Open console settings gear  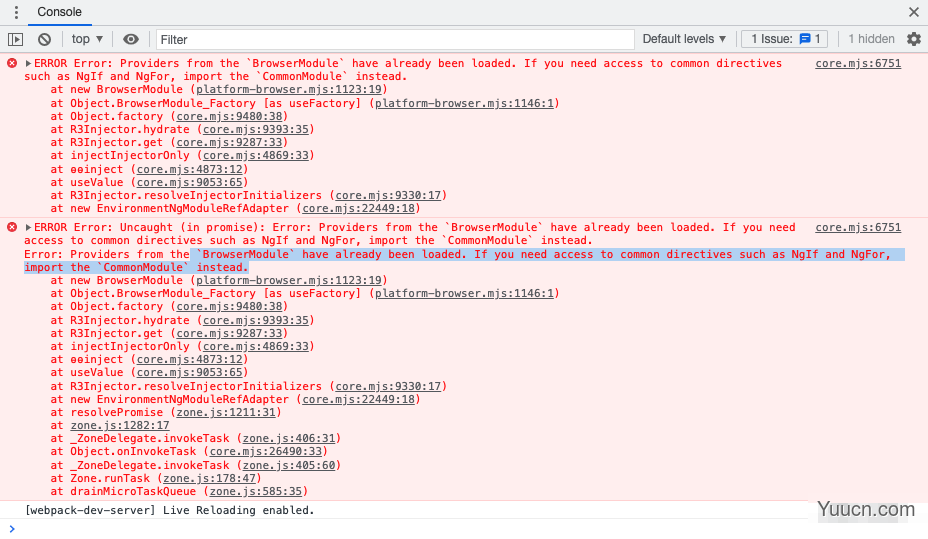coord(914,39)
